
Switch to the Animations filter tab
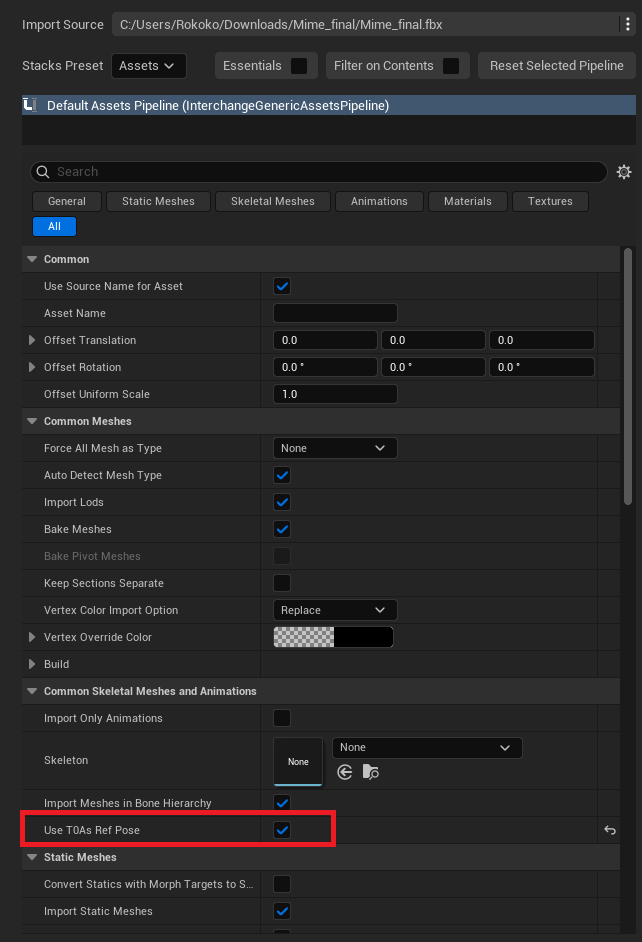coord(379,201)
